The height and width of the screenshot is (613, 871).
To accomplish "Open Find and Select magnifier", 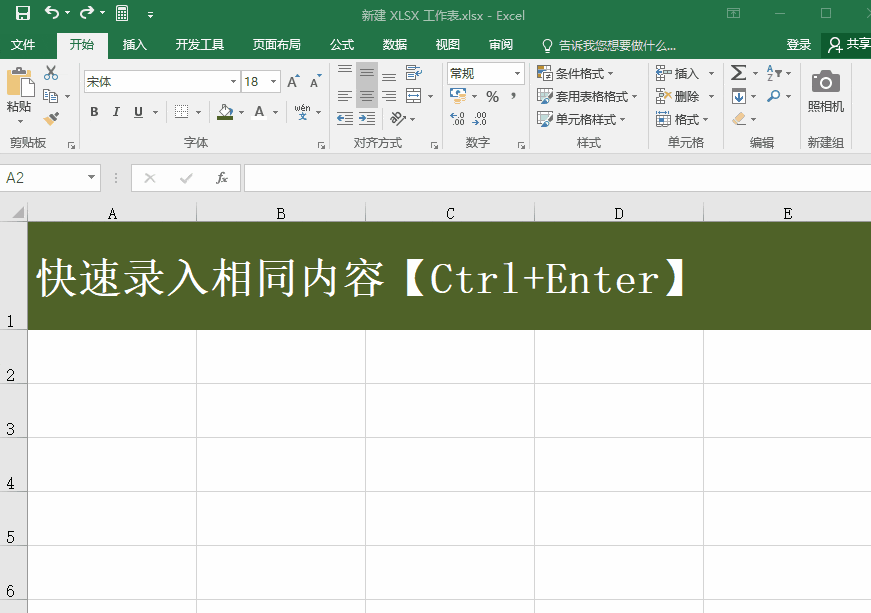I will [x=773, y=96].
